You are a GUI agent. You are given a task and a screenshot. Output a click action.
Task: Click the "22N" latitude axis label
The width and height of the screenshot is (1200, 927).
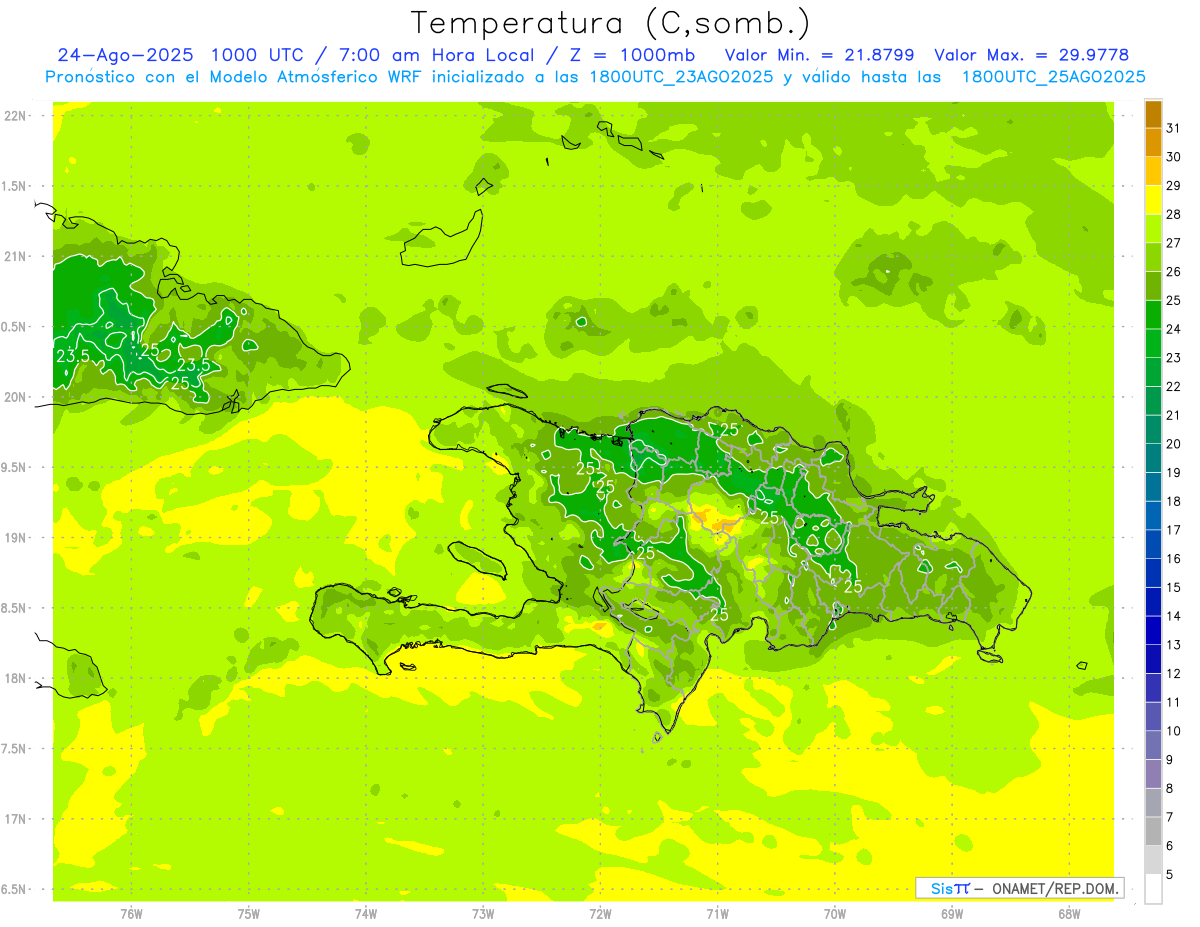15,116
